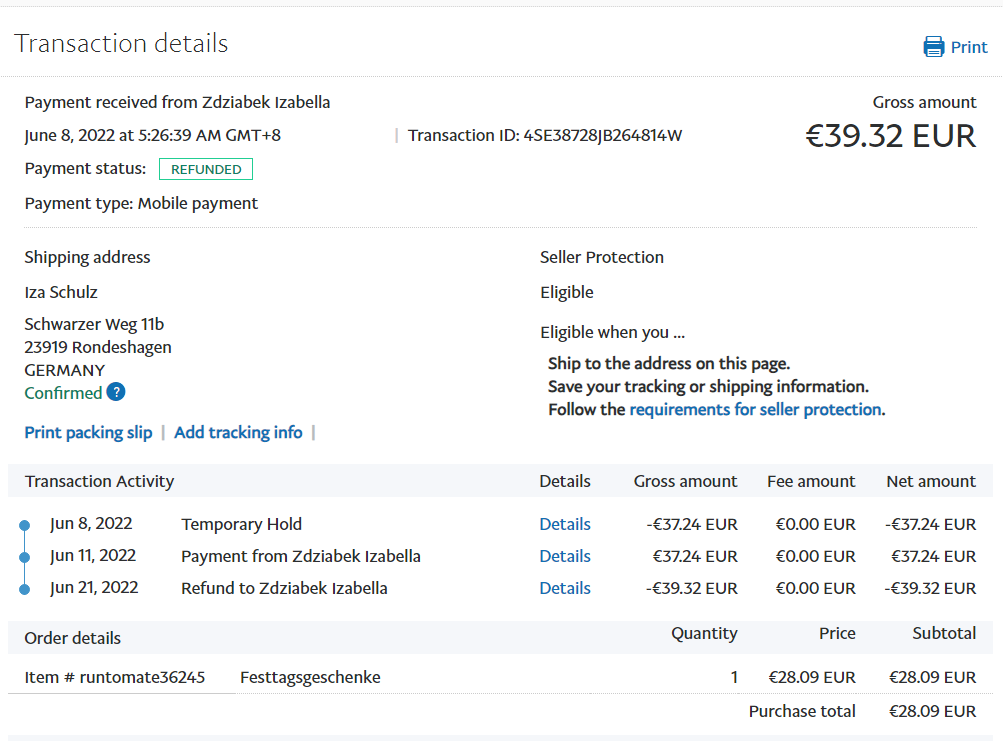Click Add tracking info link
The height and width of the screenshot is (741, 1003).
pos(238,432)
